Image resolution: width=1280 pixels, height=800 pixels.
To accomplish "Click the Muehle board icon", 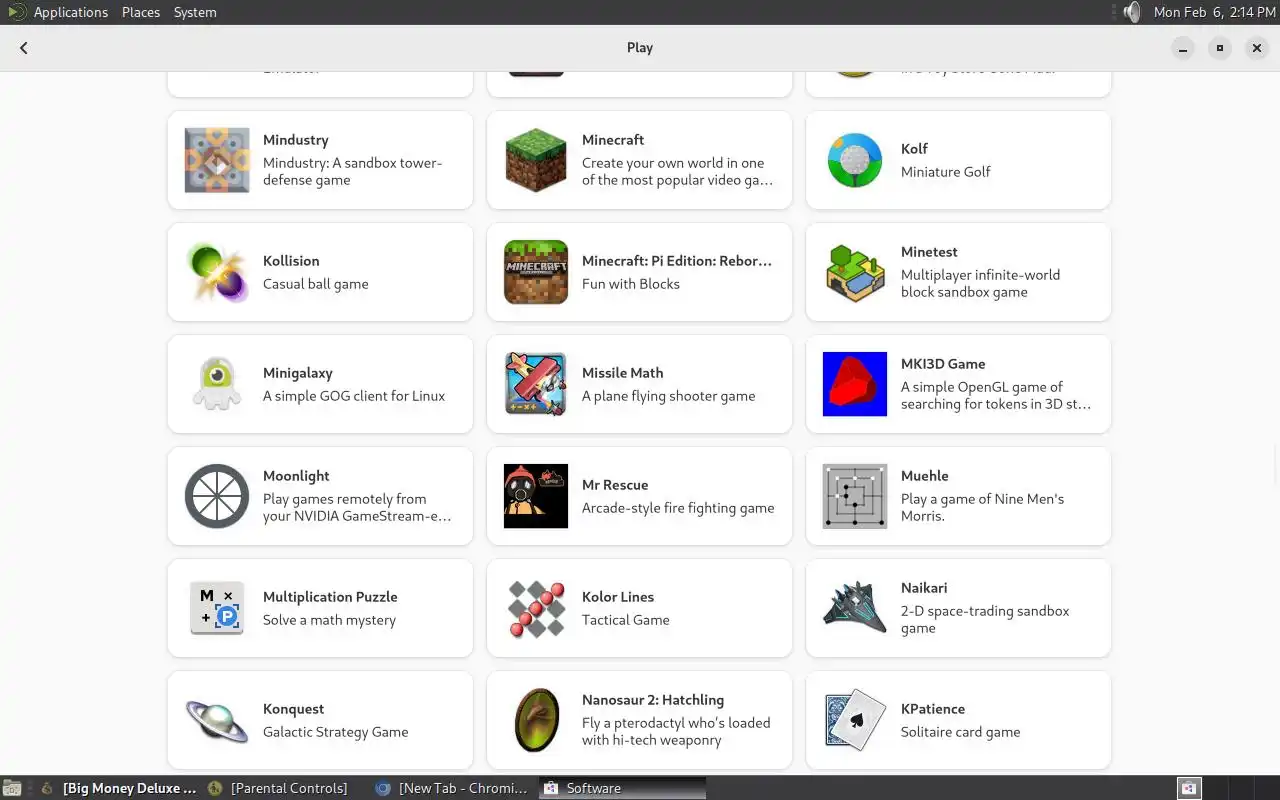I will click(x=855, y=496).
